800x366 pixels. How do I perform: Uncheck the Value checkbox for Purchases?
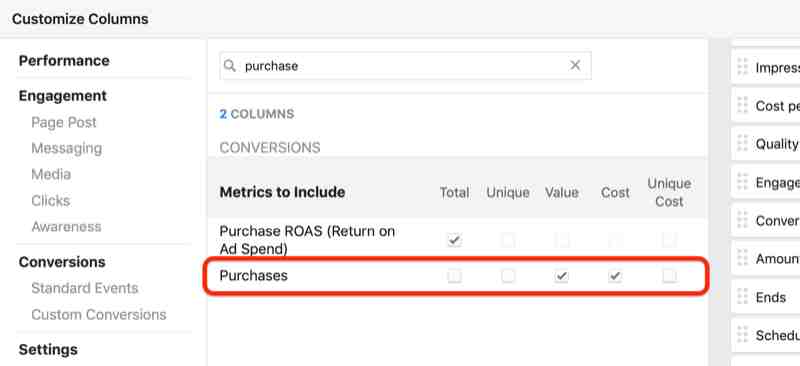(x=561, y=276)
